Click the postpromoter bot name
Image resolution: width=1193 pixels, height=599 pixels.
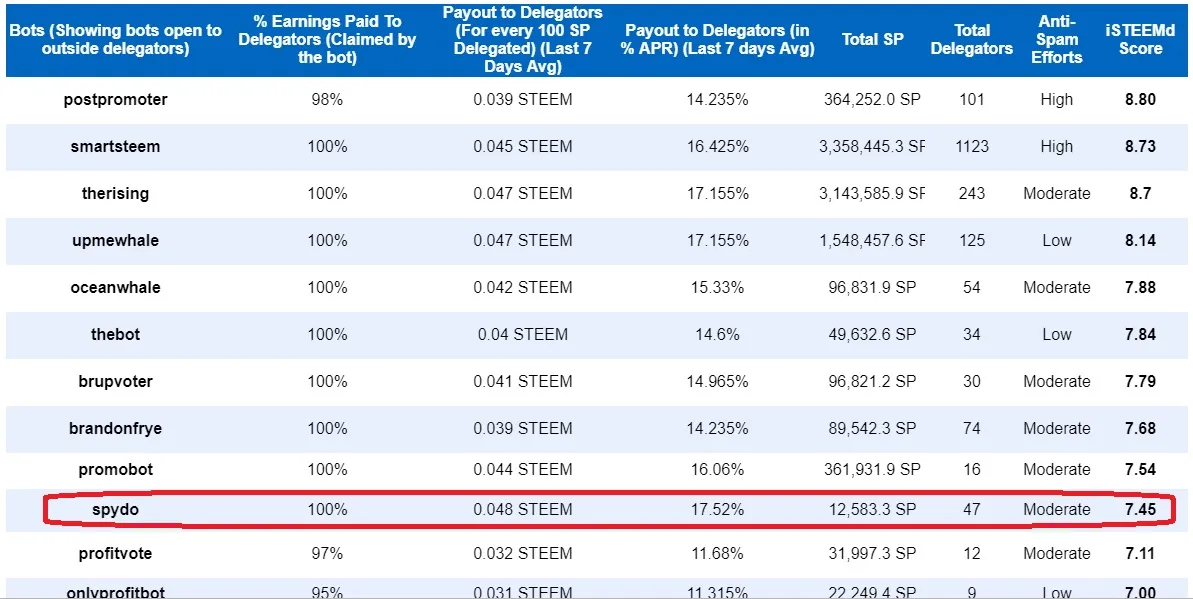click(116, 100)
